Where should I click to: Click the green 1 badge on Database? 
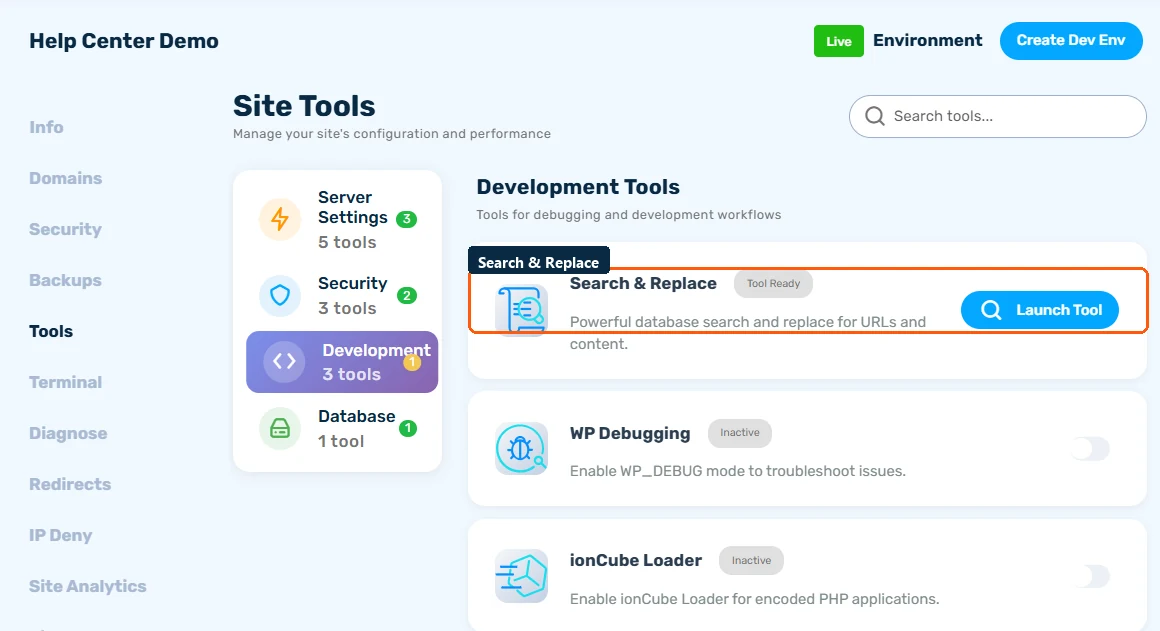pyautogui.click(x=408, y=428)
